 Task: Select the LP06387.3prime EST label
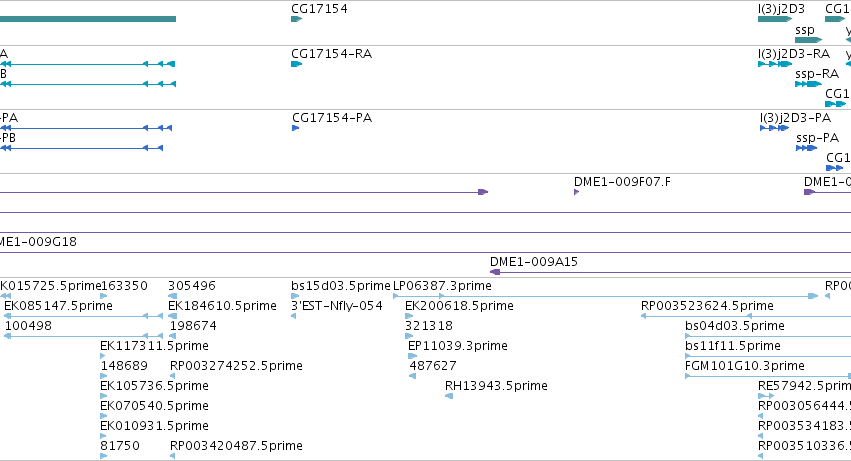coord(442,286)
